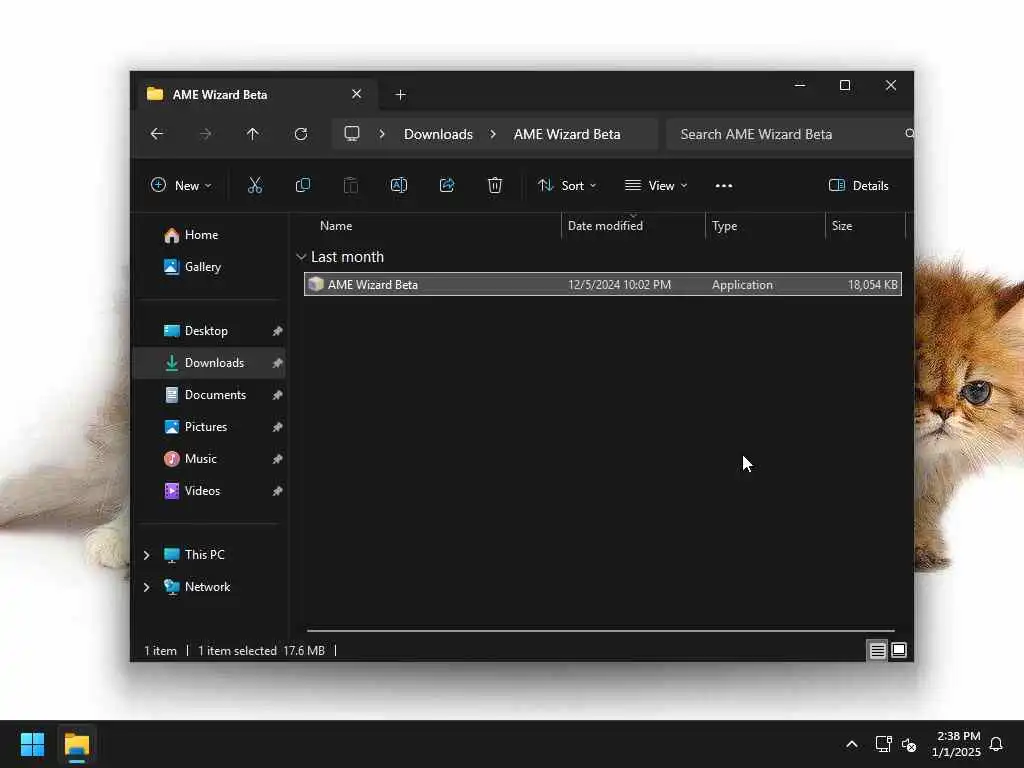
Task: Rename the file using the rename icon
Action: (399, 185)
